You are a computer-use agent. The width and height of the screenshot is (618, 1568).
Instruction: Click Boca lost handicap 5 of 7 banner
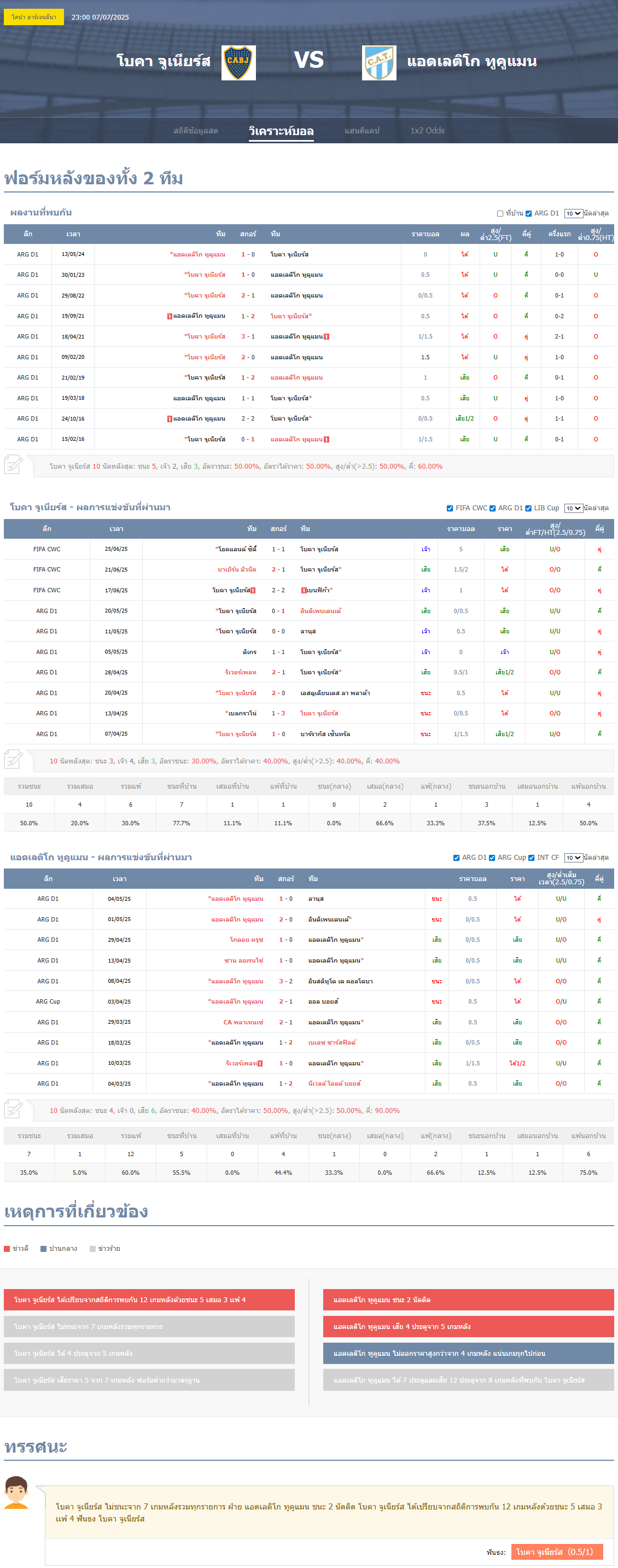(149, 1380)
